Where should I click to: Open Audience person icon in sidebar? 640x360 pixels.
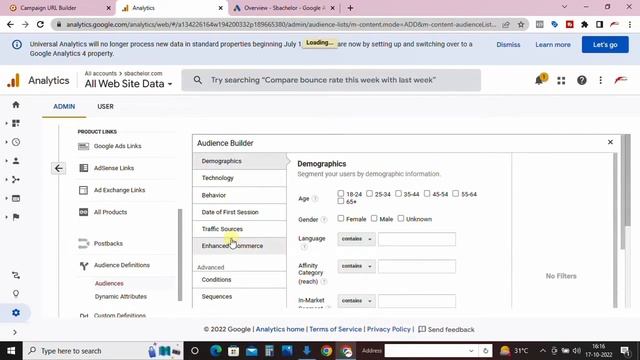16,161
